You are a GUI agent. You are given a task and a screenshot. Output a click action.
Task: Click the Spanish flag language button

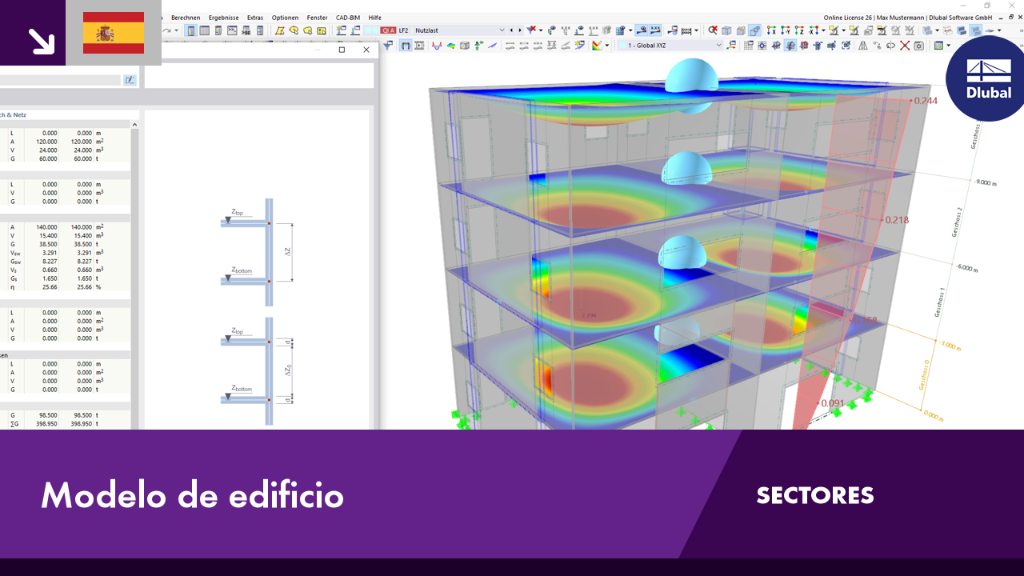pyautogui.click(x=114, y=33)
